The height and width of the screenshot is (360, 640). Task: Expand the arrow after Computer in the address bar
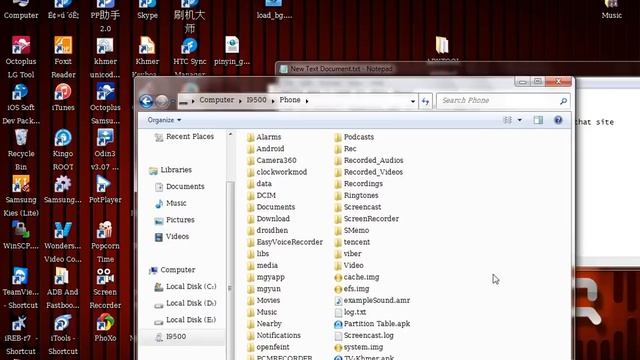click(240, 101)
